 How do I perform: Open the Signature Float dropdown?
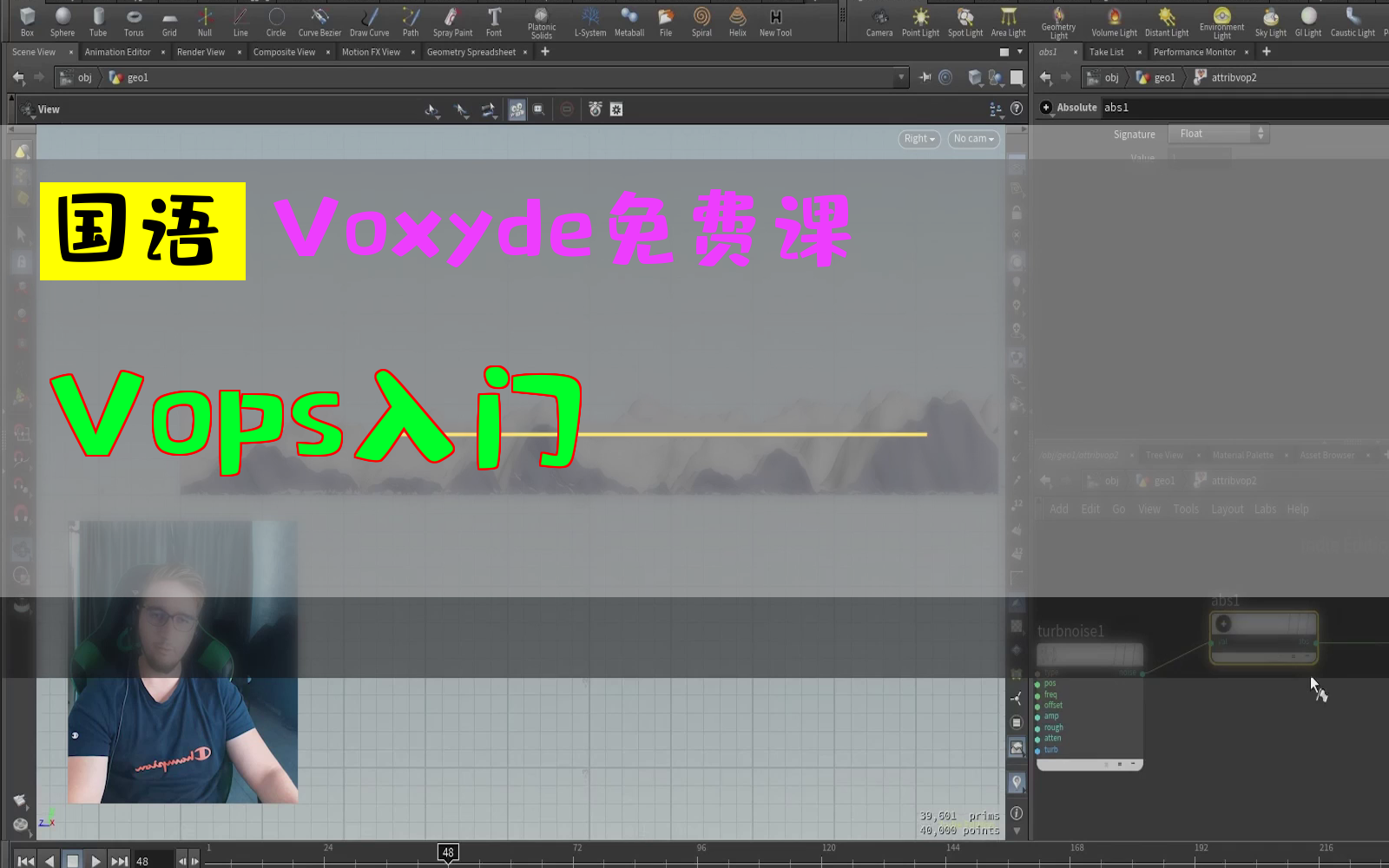click(x=1218, y=134)
